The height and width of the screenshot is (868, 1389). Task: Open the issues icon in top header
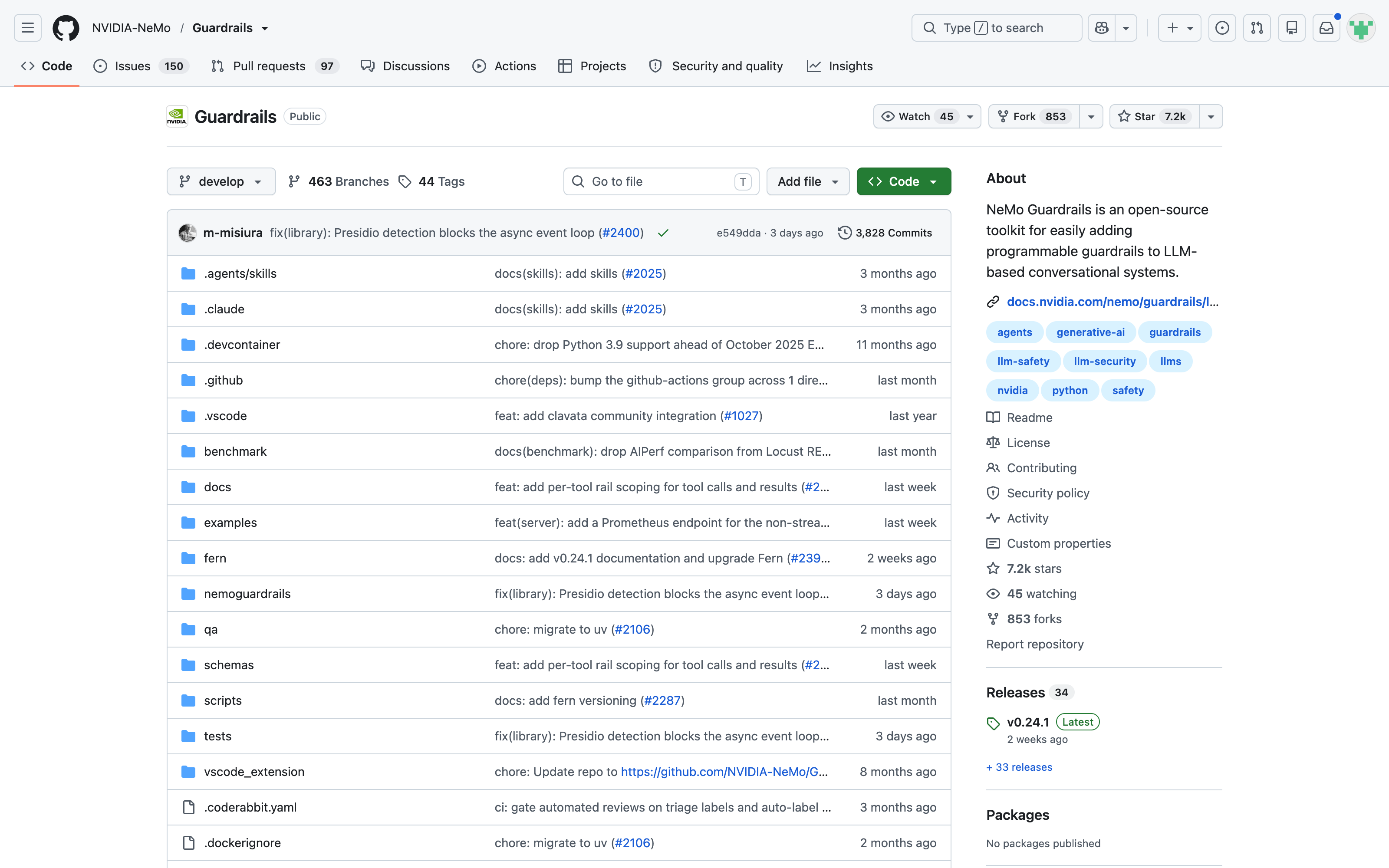point(1222,27)
